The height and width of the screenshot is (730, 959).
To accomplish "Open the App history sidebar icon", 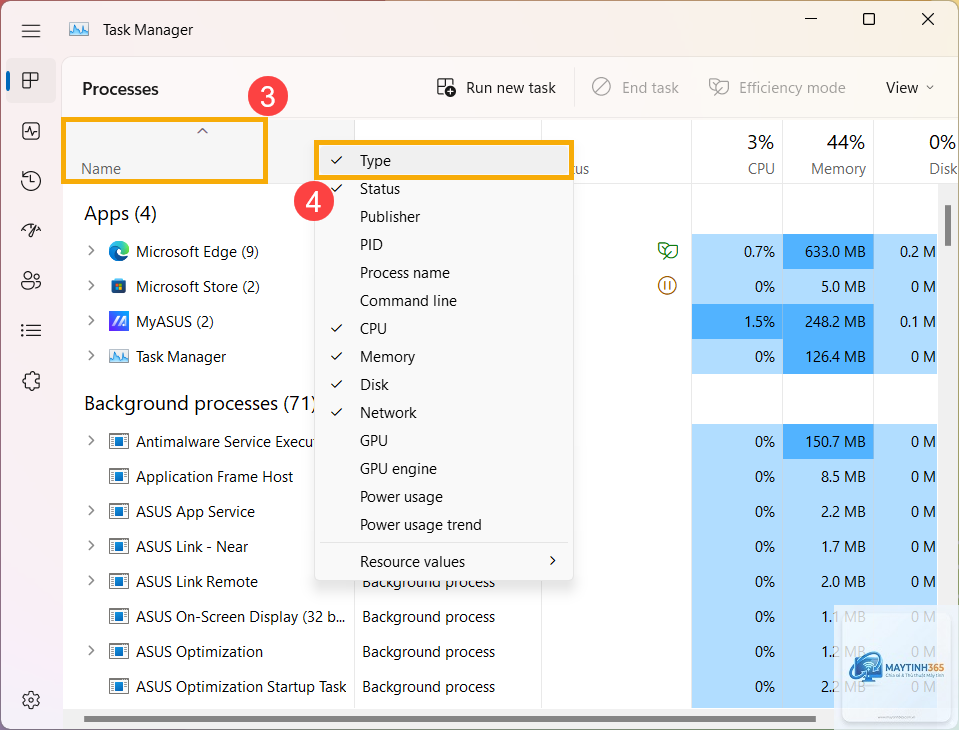I will pyautogui.click(x=31, y=181).
